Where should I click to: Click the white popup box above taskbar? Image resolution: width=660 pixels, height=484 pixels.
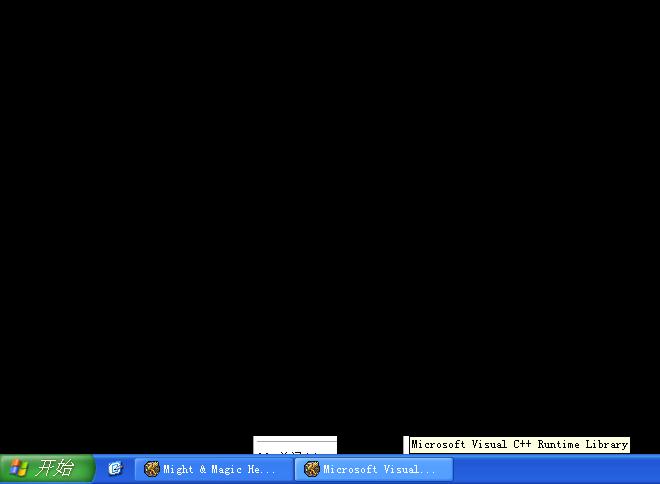point(295,445)
